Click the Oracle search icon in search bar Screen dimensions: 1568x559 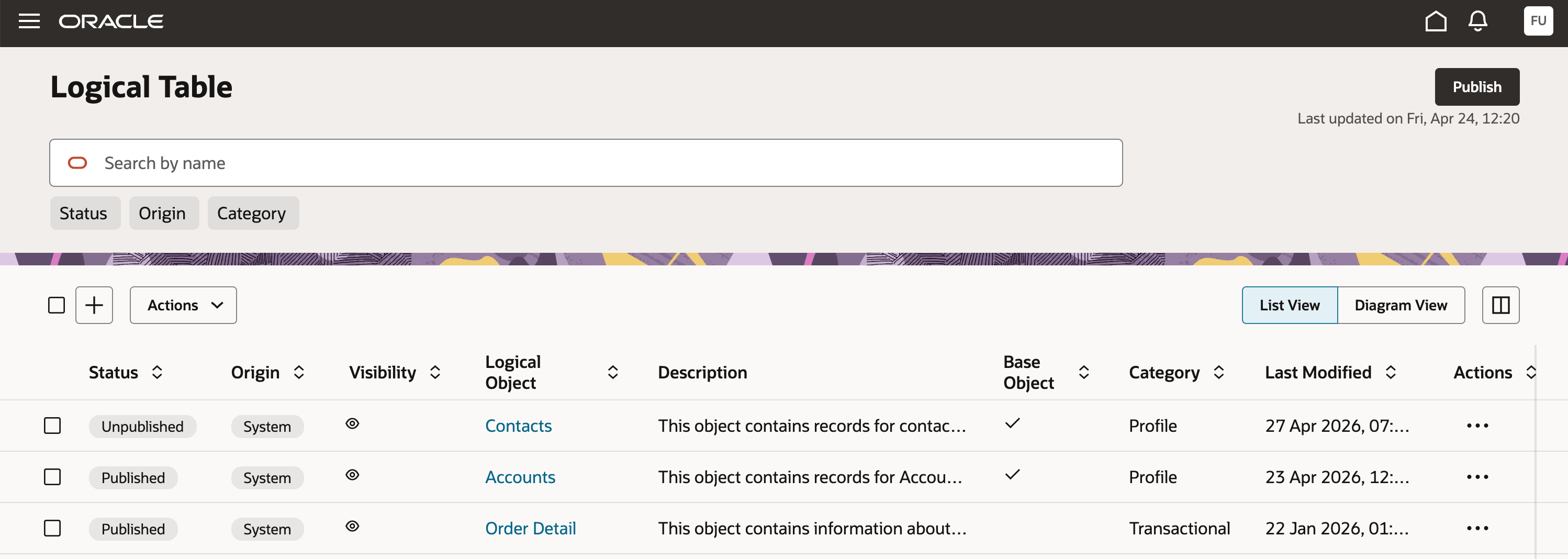pos(77,163)
